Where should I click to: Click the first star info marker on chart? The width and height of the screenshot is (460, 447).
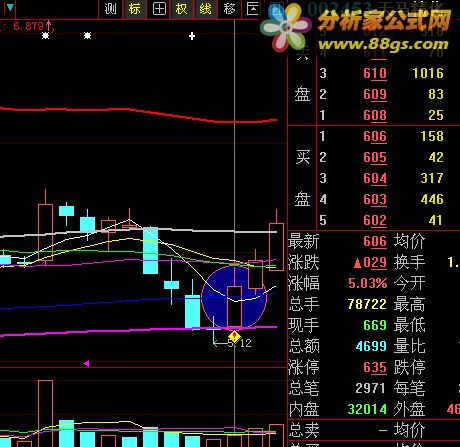[x=46, y=35]
